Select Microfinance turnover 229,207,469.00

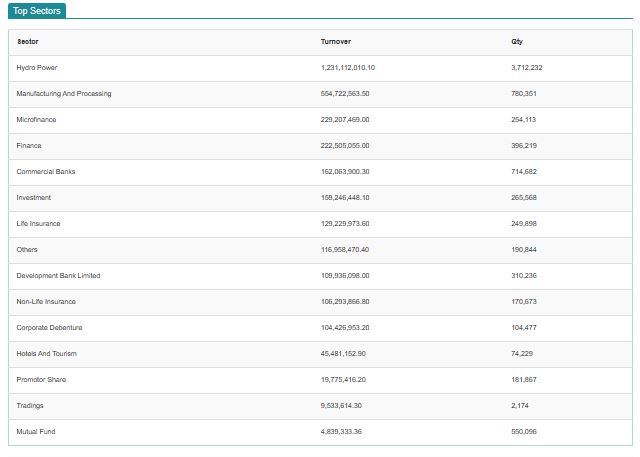tap(345, 120)
